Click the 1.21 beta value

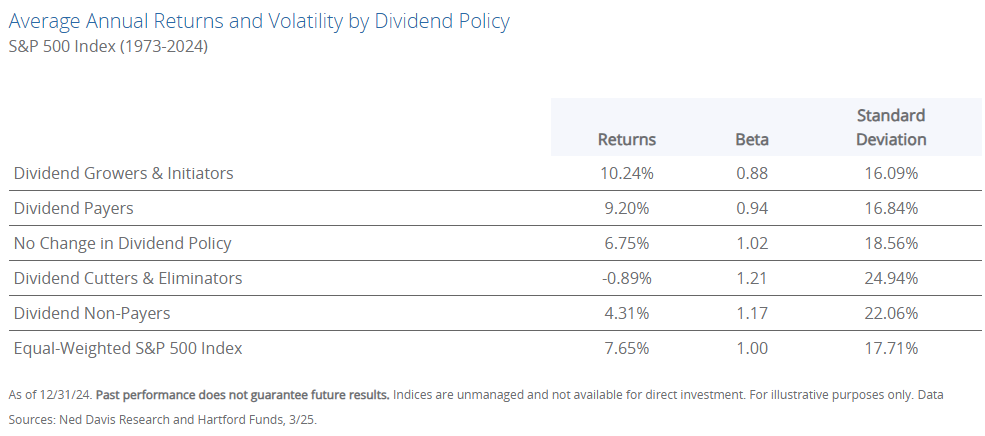[751, 278]
